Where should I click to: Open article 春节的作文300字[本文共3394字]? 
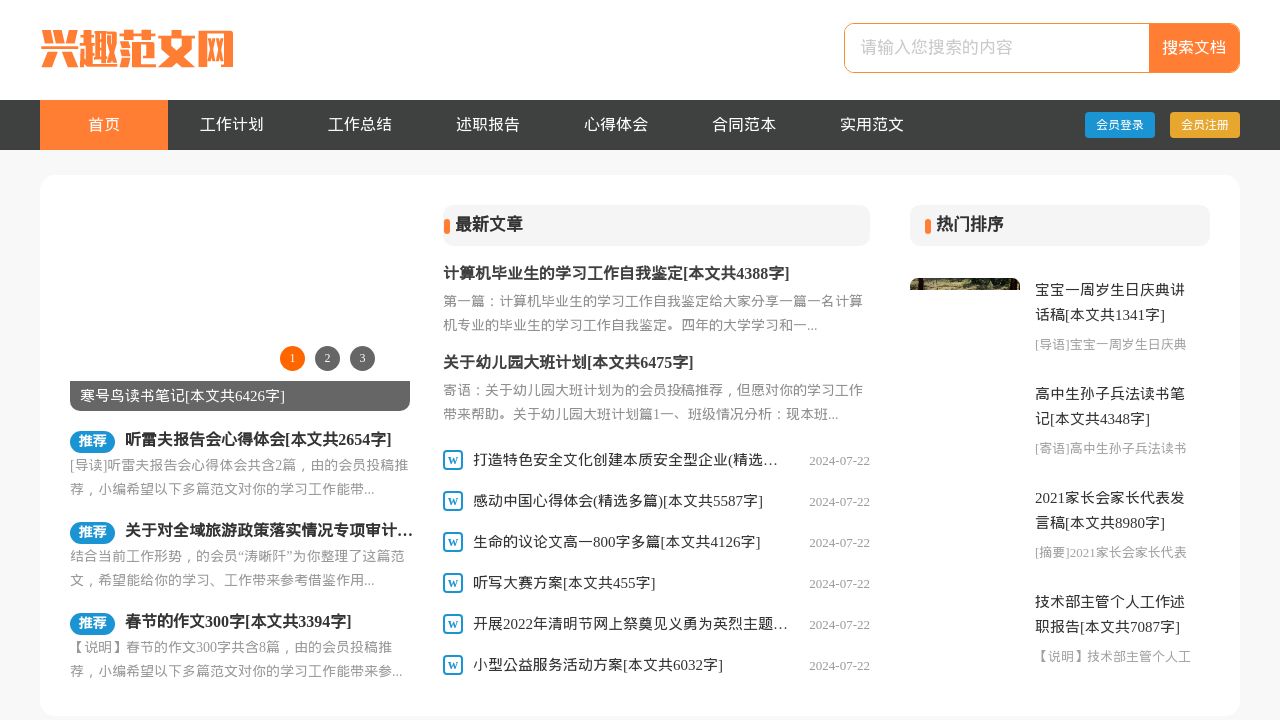pos(238,621)
